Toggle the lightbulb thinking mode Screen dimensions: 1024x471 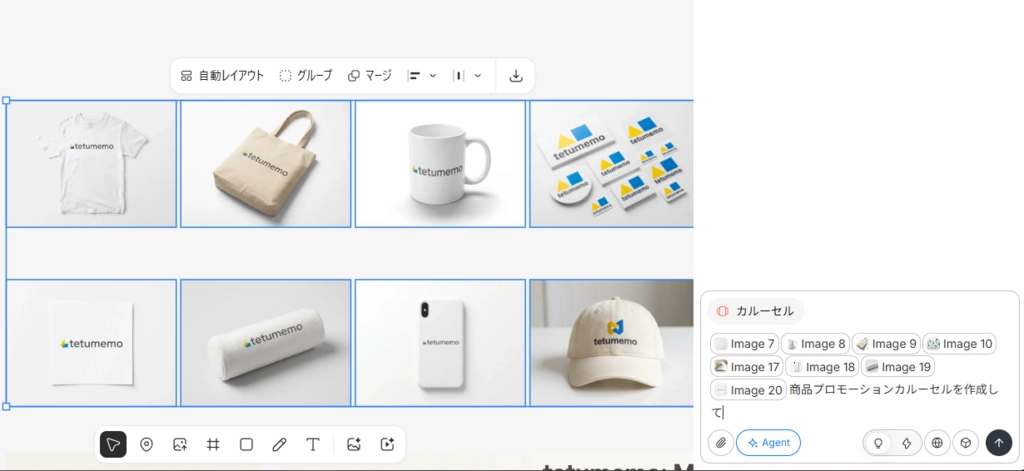[878, 443]
